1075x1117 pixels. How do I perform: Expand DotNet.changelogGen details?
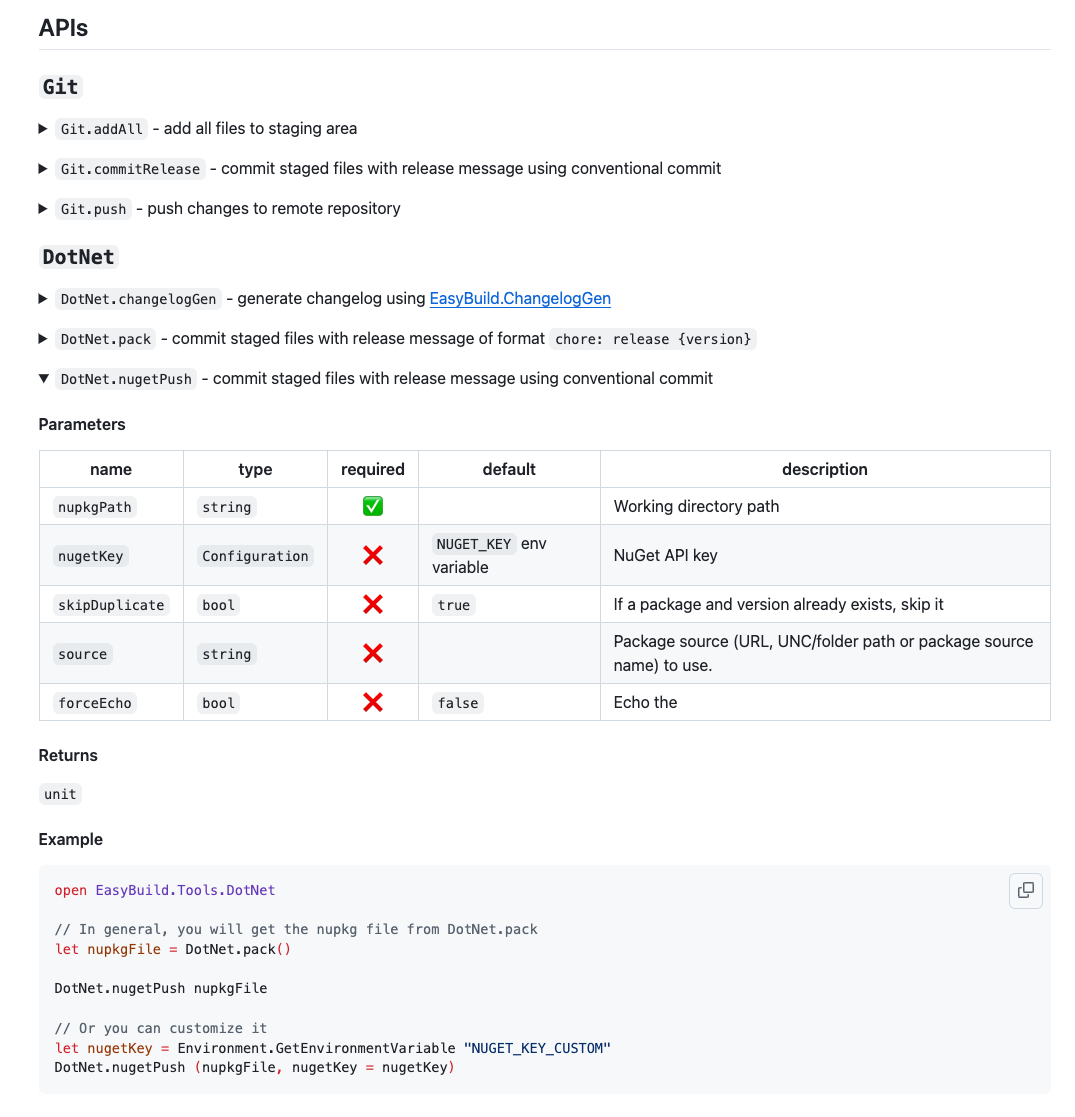[x=43, y=298]
